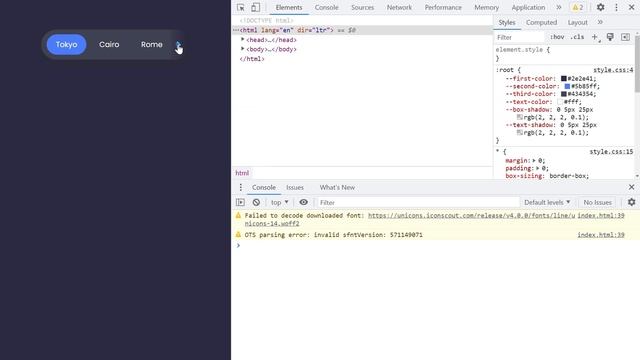Expand the padding shorthand property
Image resolution: width=640 pixels, height=360 pixels.
(x=538, y=168)
